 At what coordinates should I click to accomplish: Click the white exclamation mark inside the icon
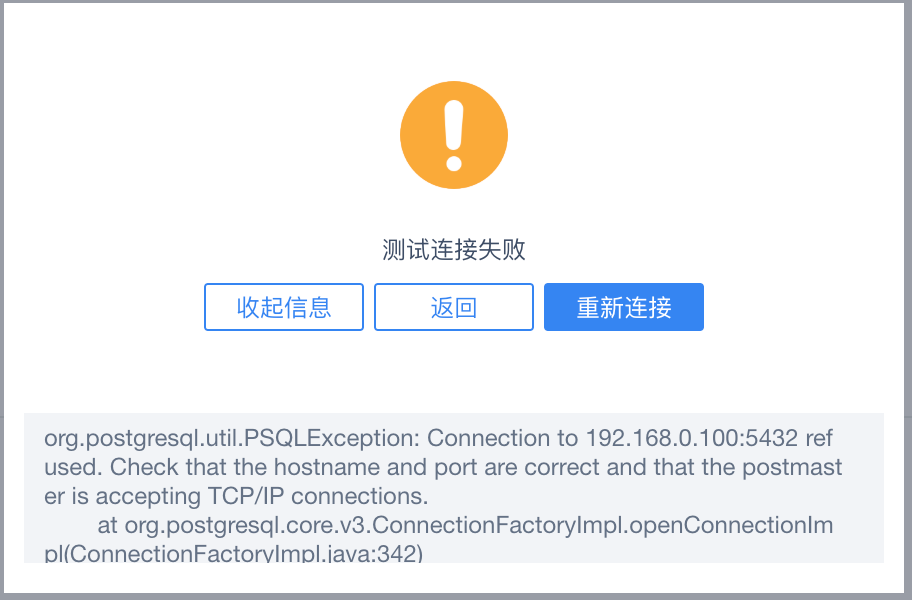tap(454, 135)
